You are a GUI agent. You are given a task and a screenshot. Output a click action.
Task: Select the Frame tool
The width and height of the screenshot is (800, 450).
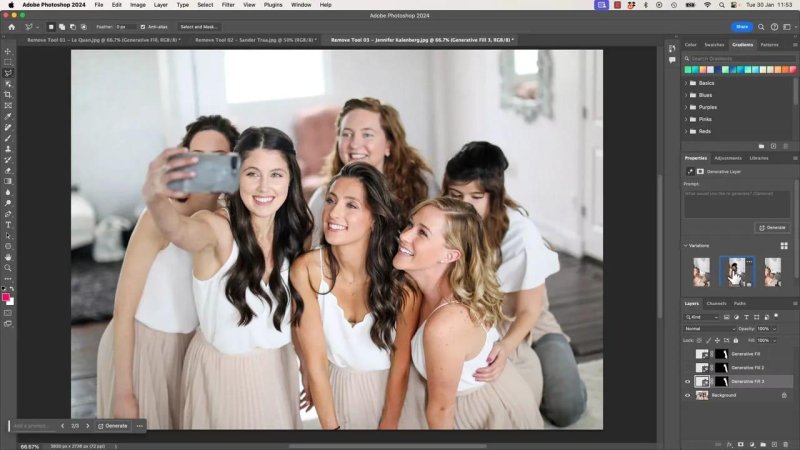(x=8, y=106)
